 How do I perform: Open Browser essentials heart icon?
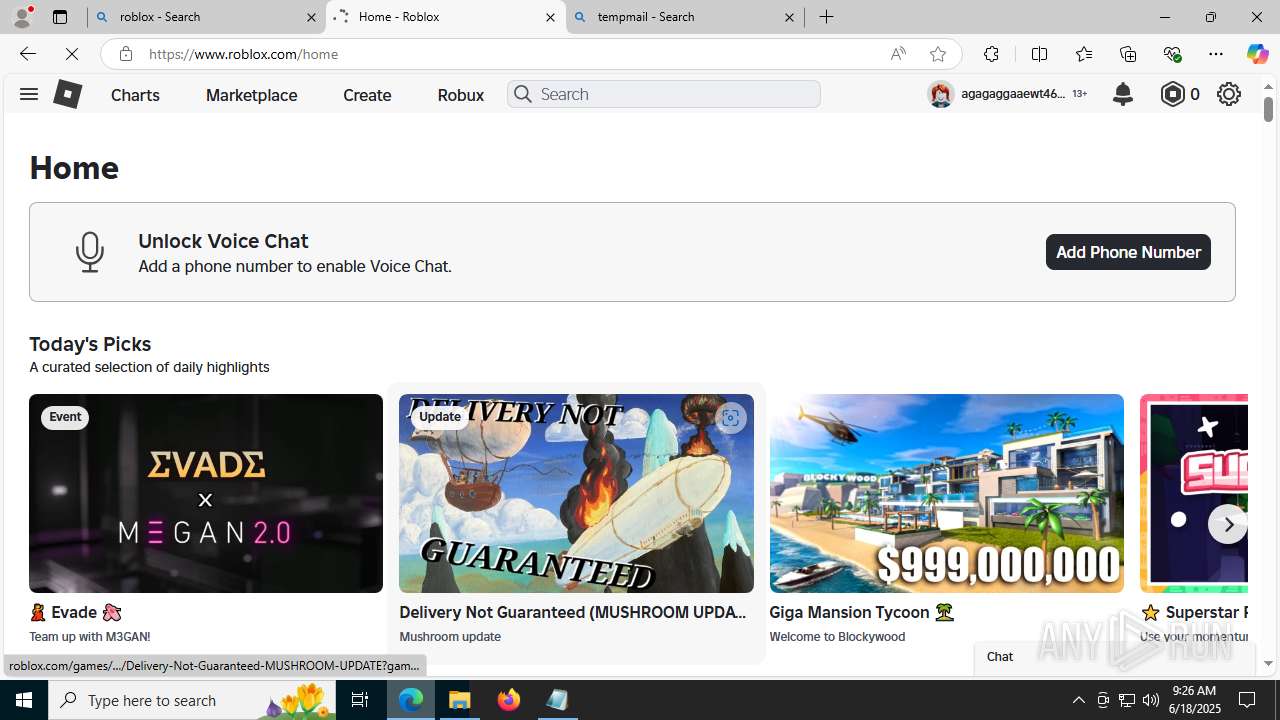click(1172, 54)
